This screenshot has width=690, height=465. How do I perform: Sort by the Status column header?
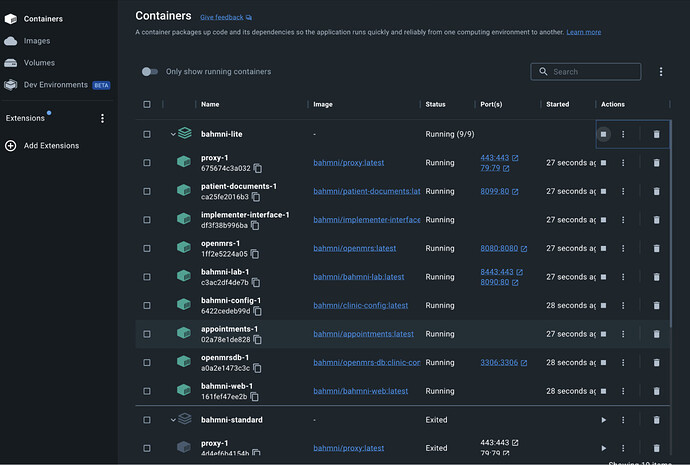[435, 104]
